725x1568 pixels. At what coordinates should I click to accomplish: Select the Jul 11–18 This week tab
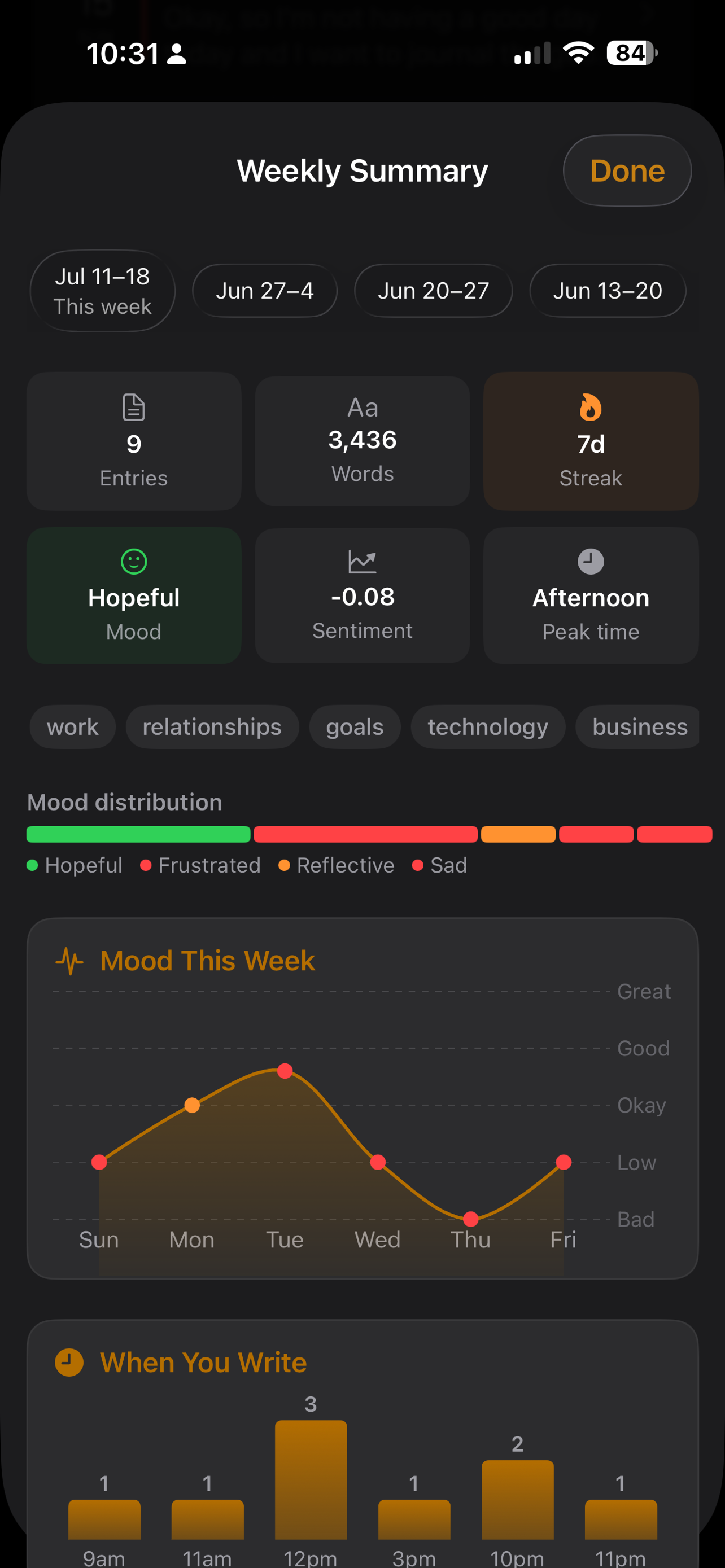[x=102, y=291]
